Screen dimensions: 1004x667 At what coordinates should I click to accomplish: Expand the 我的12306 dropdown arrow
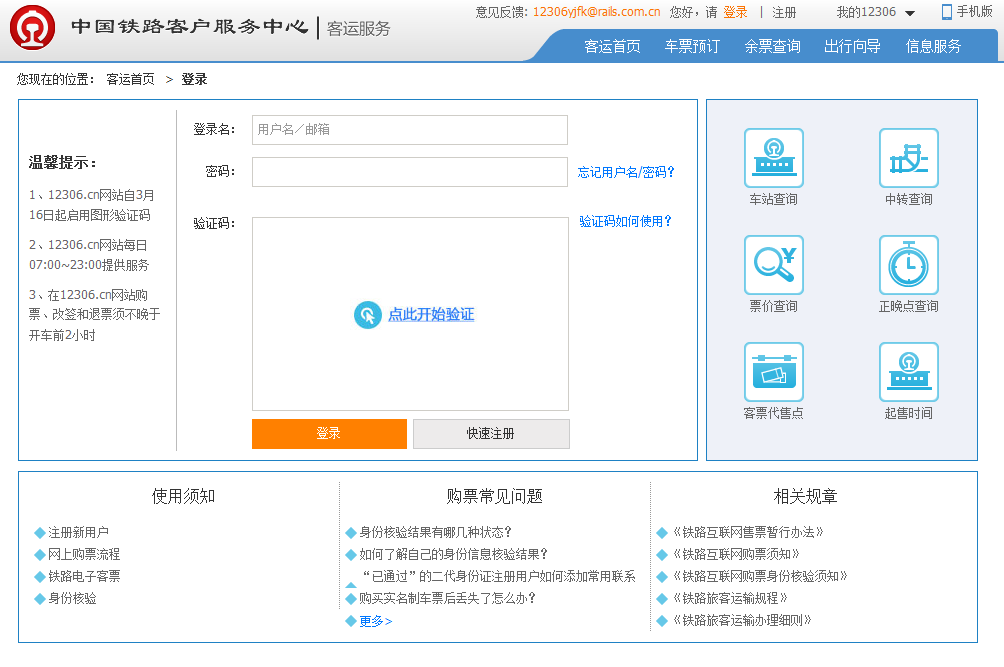[x=910, y=13]
